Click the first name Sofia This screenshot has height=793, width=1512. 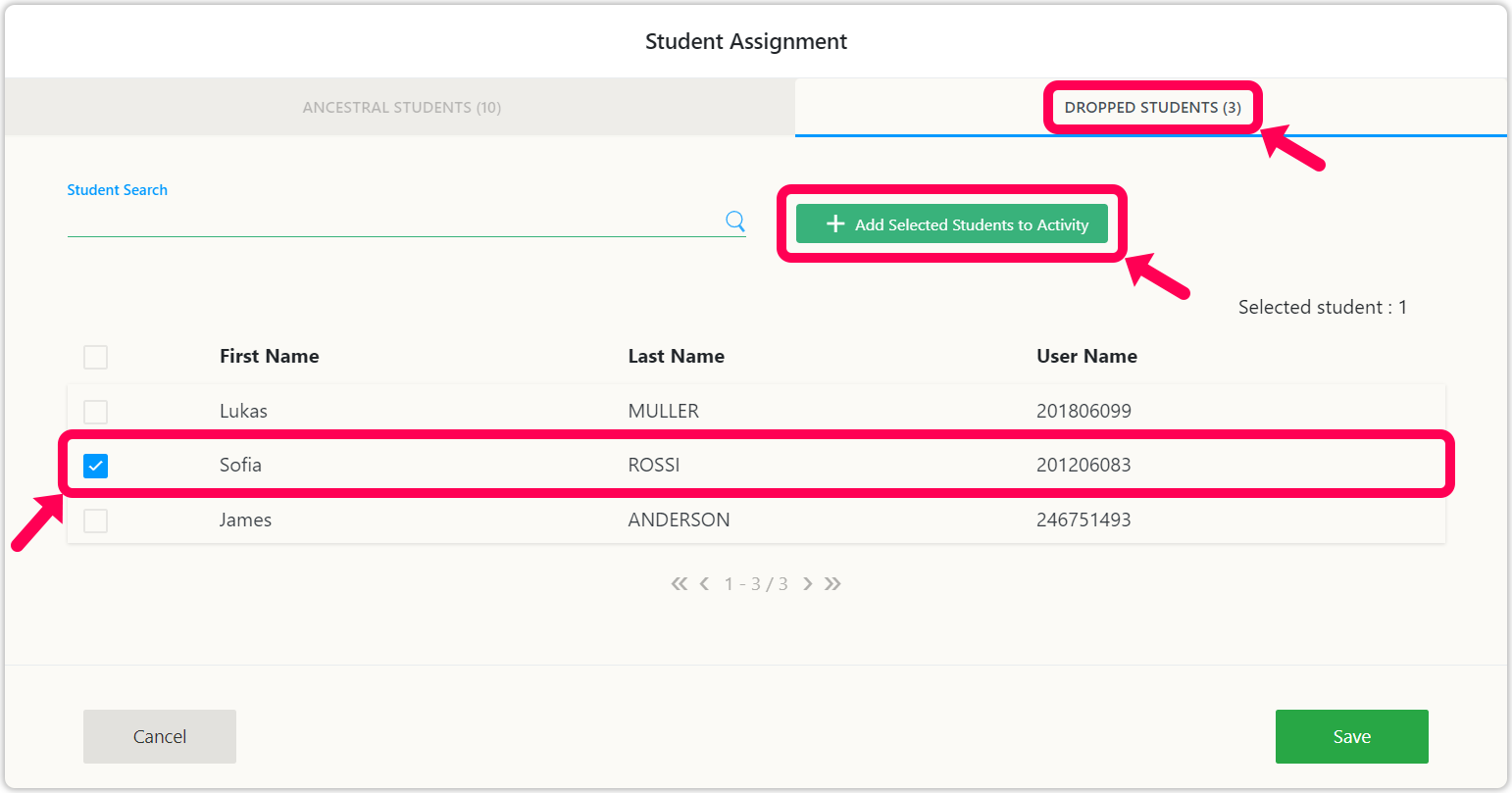coord(240,466)
